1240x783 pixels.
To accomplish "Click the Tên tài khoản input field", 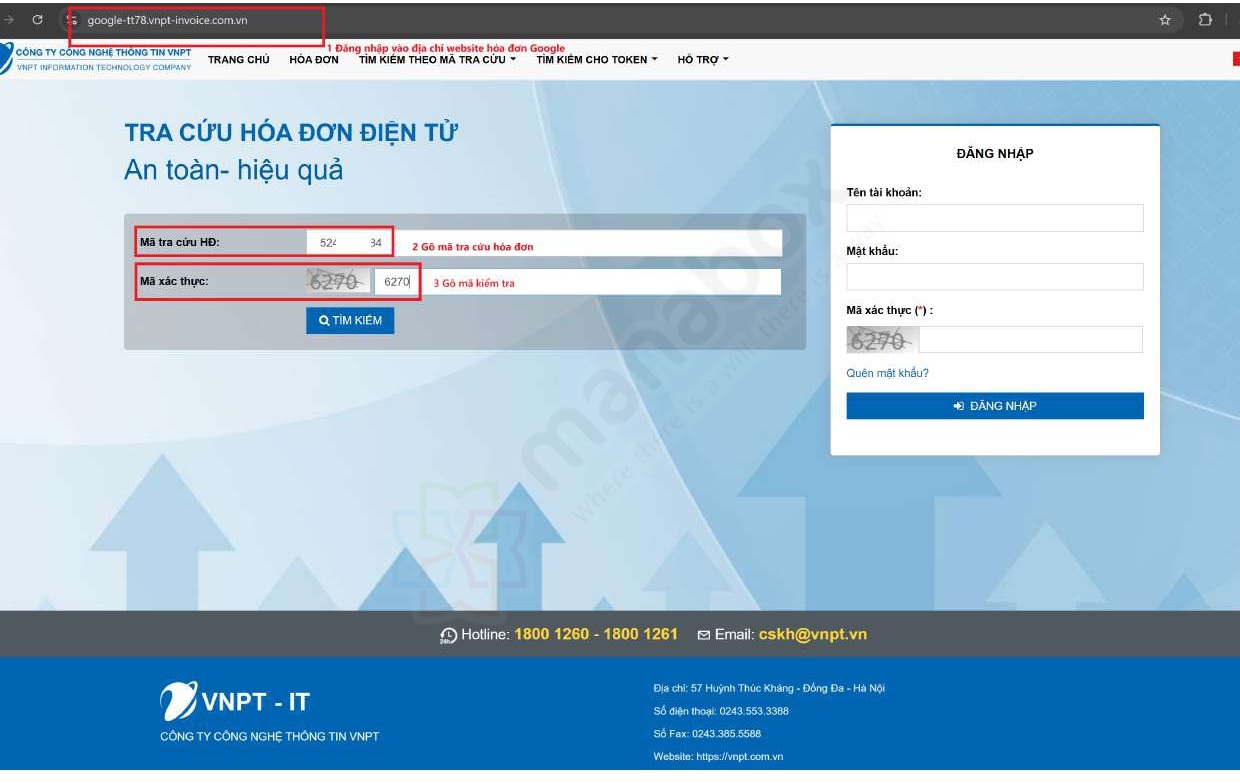I will pos(995,218).
